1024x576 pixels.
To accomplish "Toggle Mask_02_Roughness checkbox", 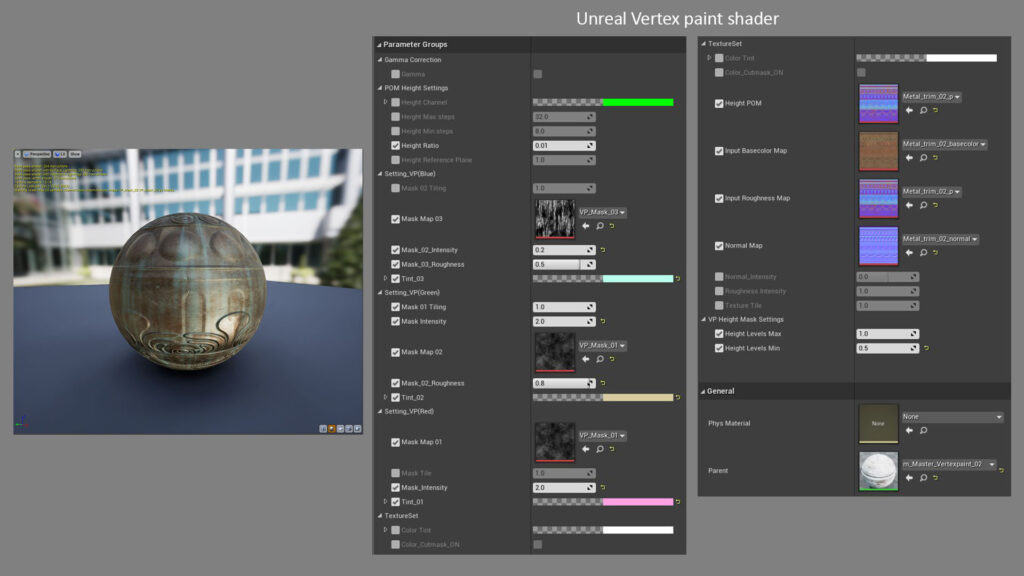I will pyautogui.click(x=395, y=383).
